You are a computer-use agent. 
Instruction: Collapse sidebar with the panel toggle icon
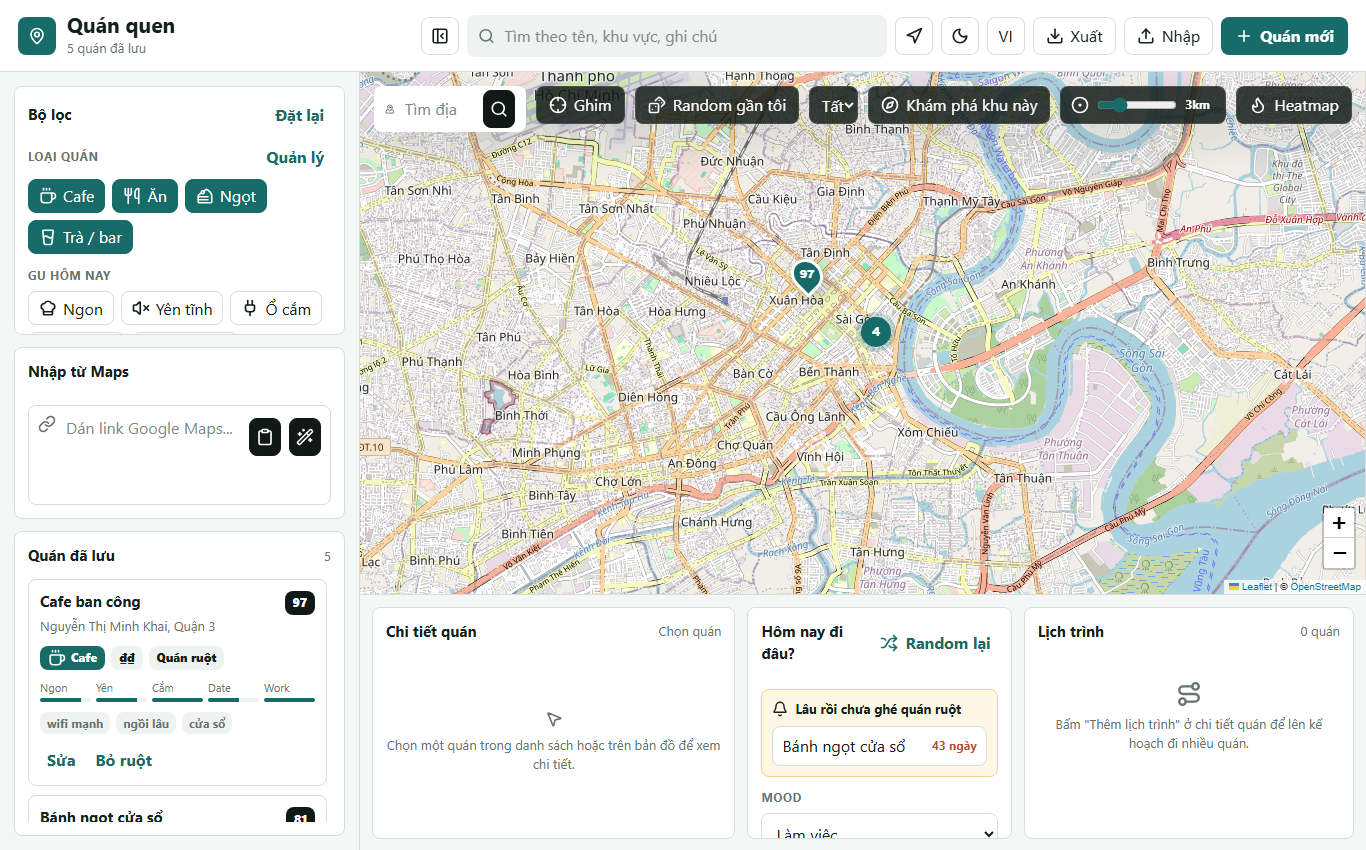(440, 36)
